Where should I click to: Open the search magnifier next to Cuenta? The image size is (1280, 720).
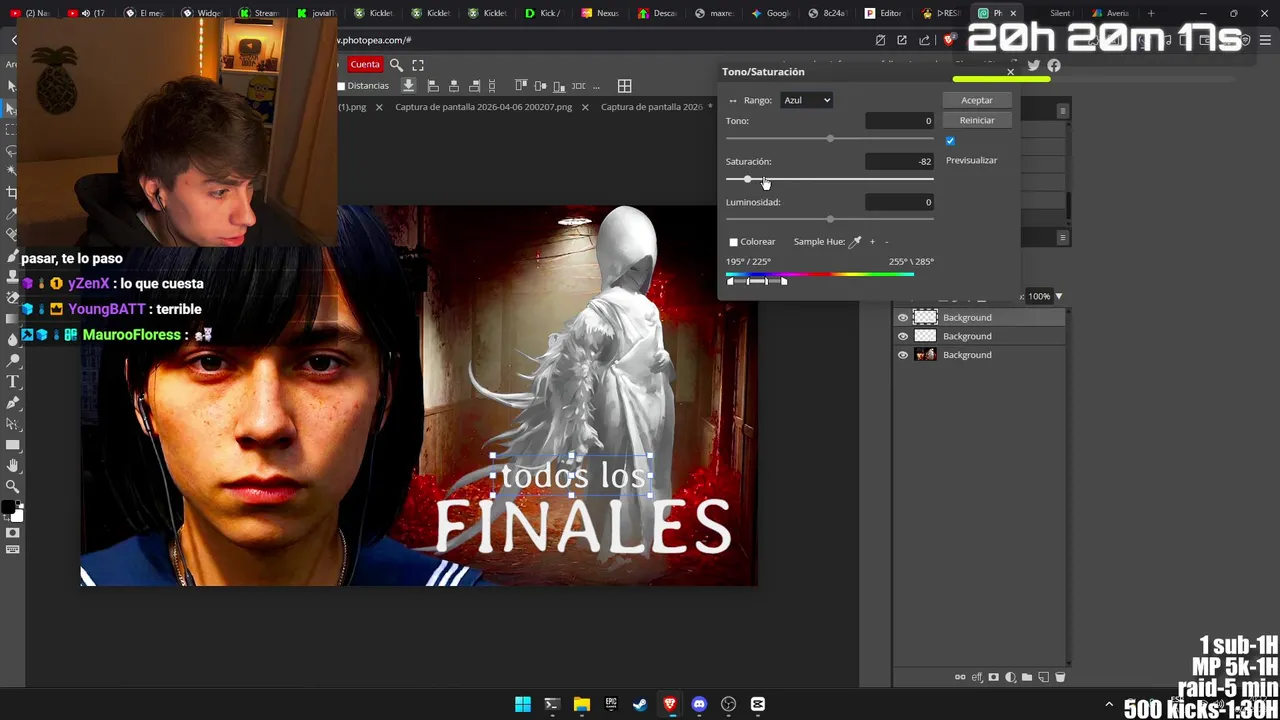(x=396, y=65)
